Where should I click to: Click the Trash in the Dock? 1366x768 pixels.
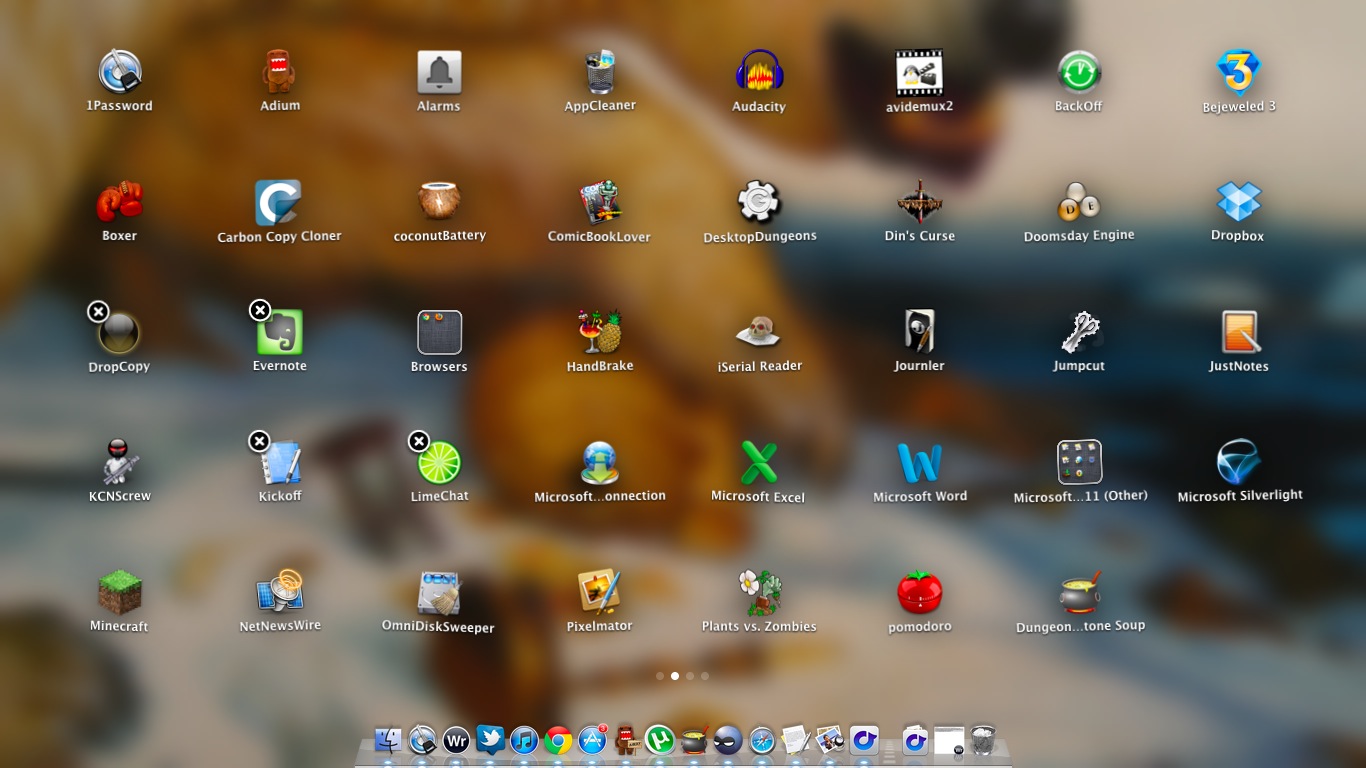[983, 741]
